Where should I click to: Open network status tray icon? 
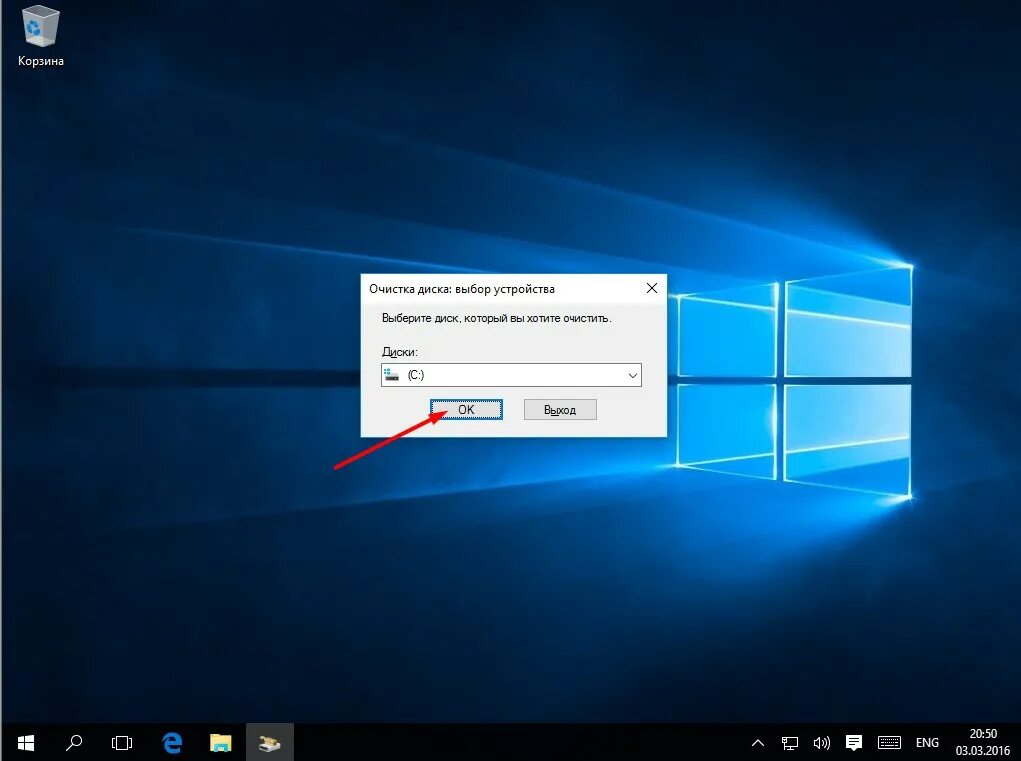(790, 743)
